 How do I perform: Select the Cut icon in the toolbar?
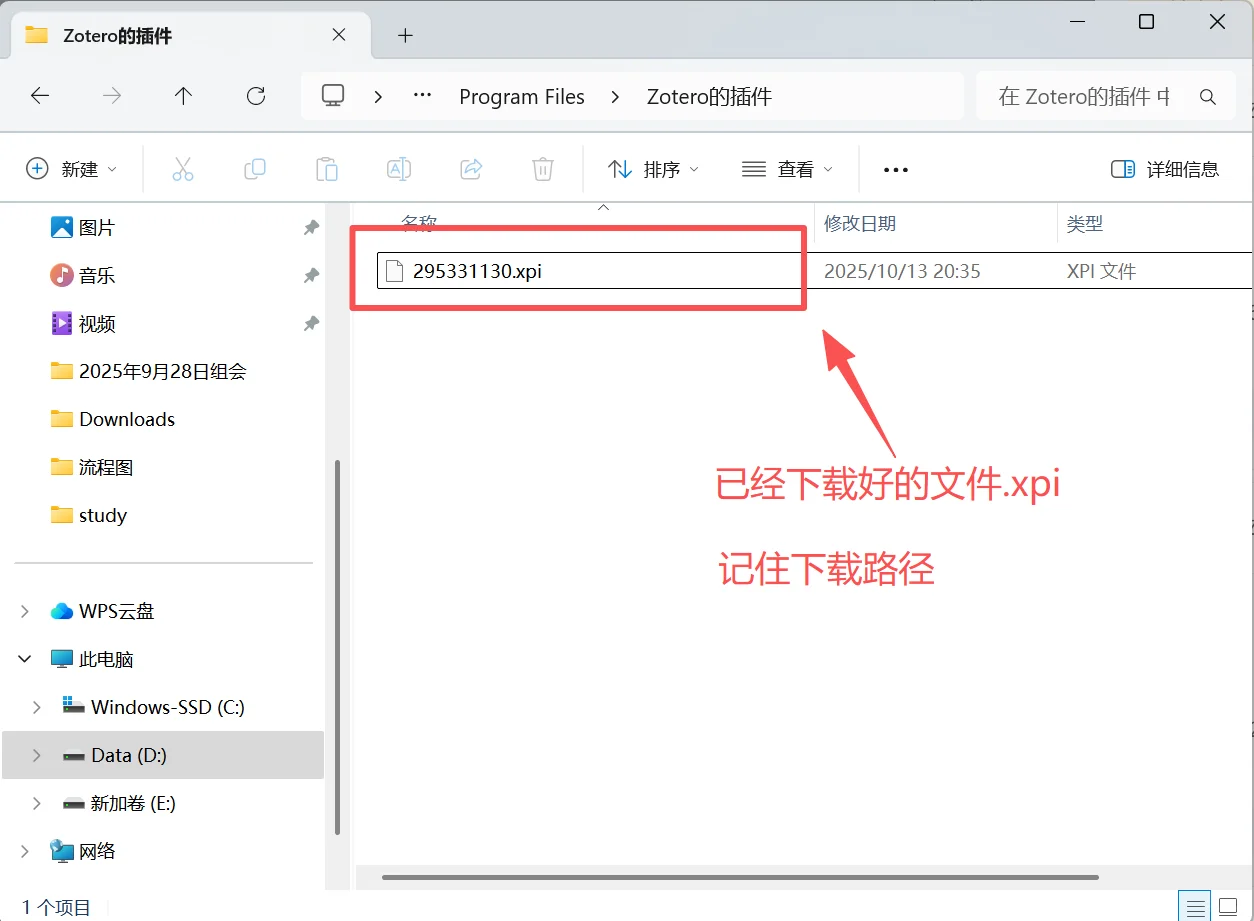click(x=182, y=168)
